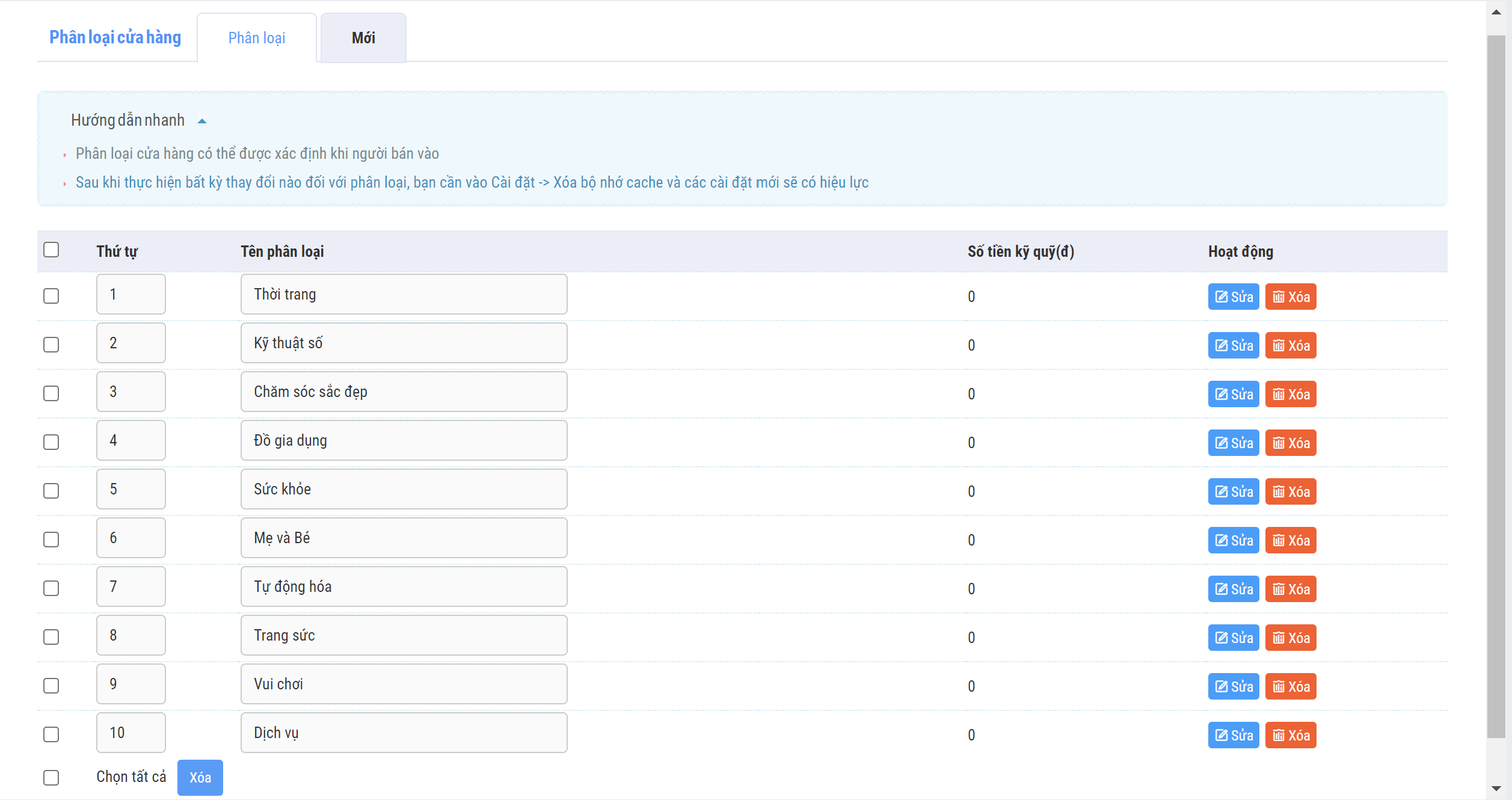1512x800 pixels.
Task: Tick the checkbox for Tự động hóa row
Action: click(x=51, y=588)
